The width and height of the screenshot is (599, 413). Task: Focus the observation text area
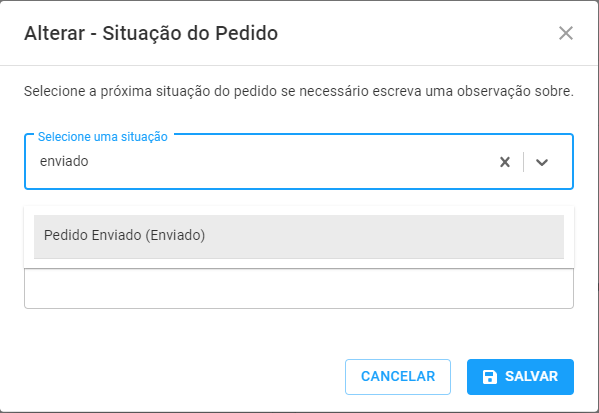[299, 288]
